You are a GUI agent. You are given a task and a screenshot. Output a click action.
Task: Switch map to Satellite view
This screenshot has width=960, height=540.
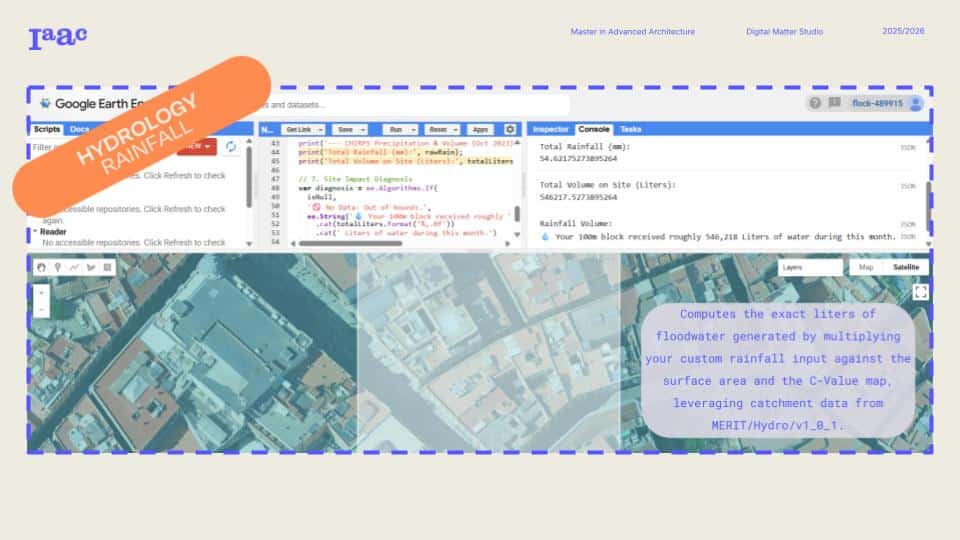[905, 268]
